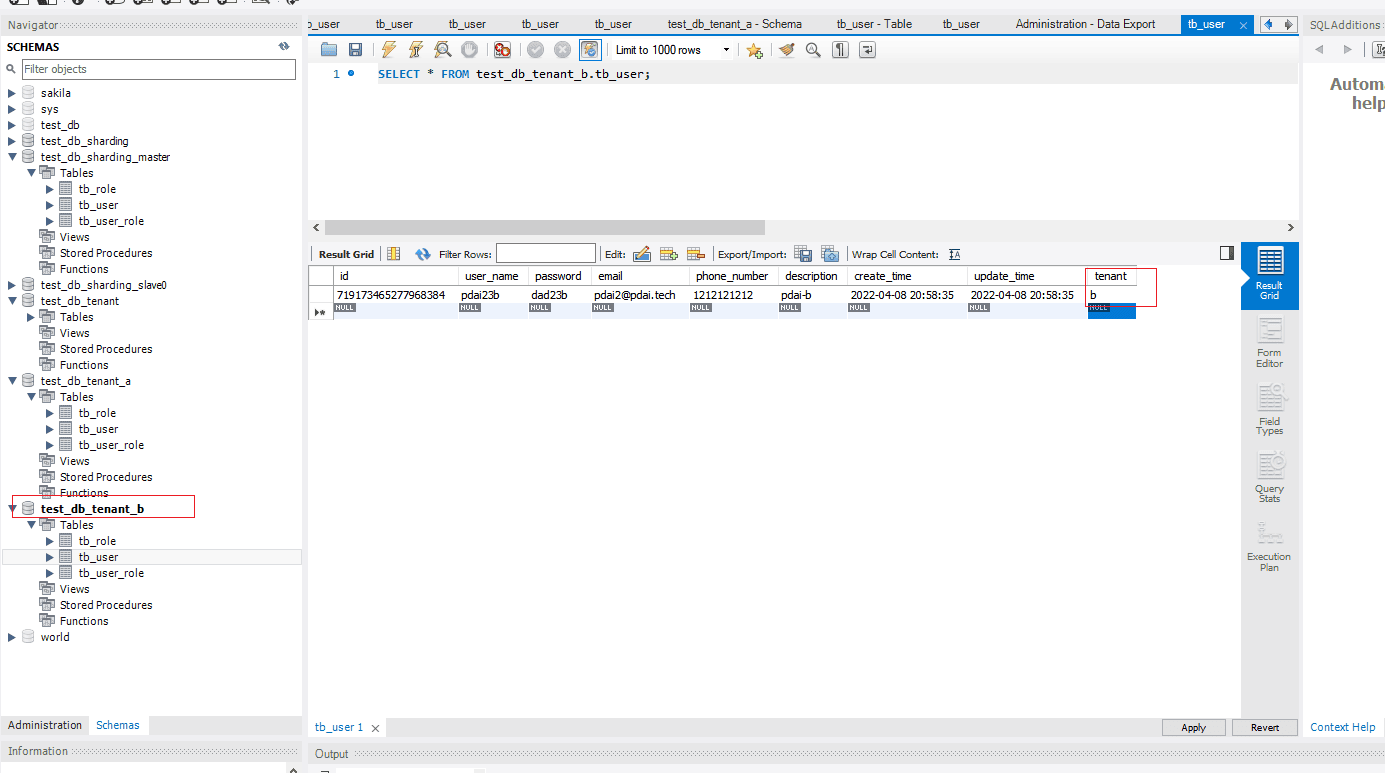Execute the SQL query with lightning icon
The width and height of the screenshot is (1385, 773).
pos(389,50)
